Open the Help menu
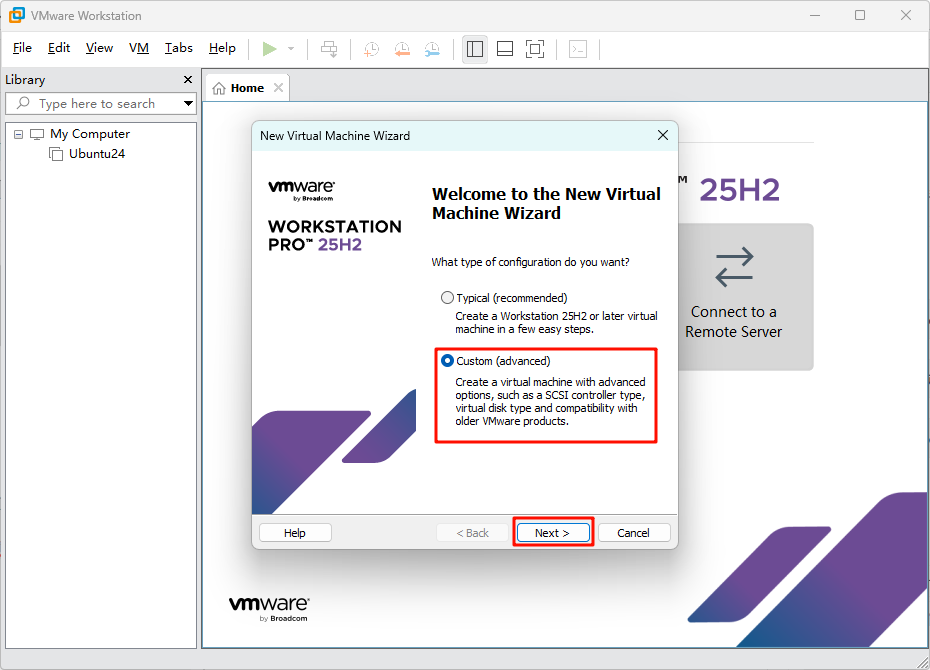The height and width of the screenshot is (670, 930). (222, 48)
